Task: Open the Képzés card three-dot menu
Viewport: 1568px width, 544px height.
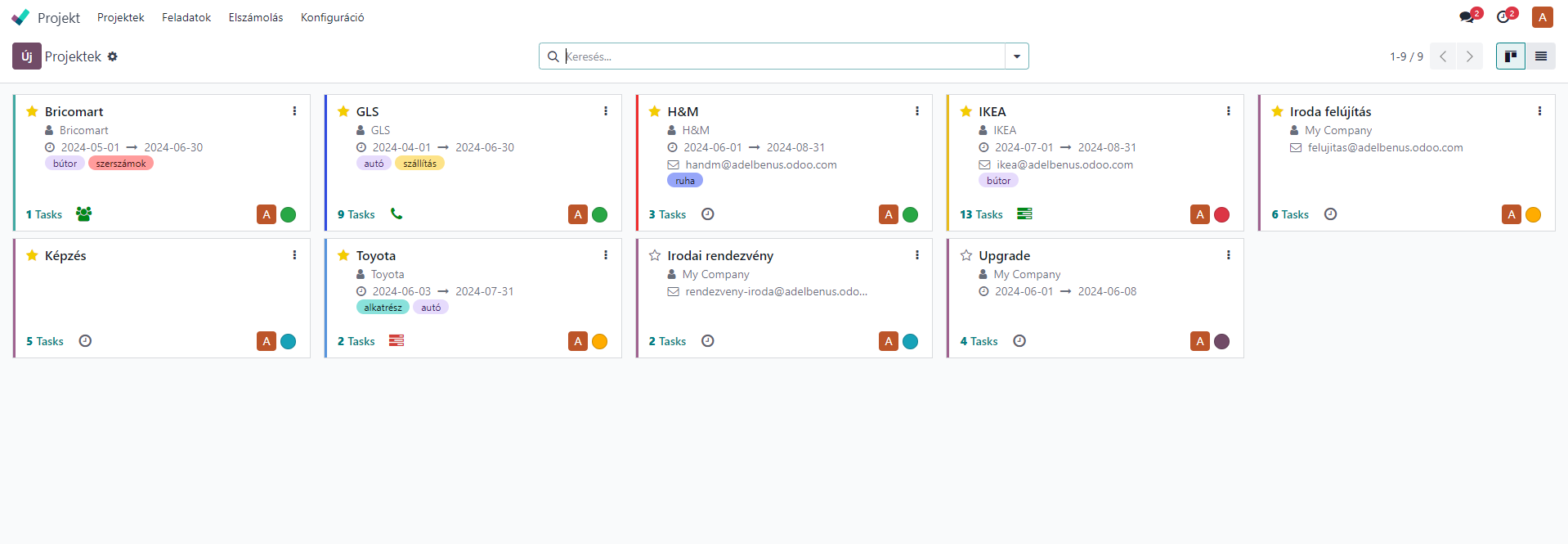Action: 294,255
